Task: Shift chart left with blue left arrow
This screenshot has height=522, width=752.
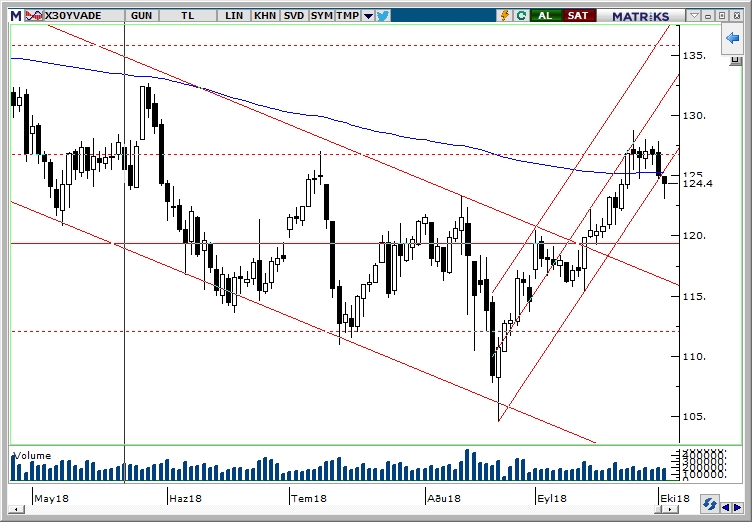Action: pyautogui.click(x=726, y=507)
